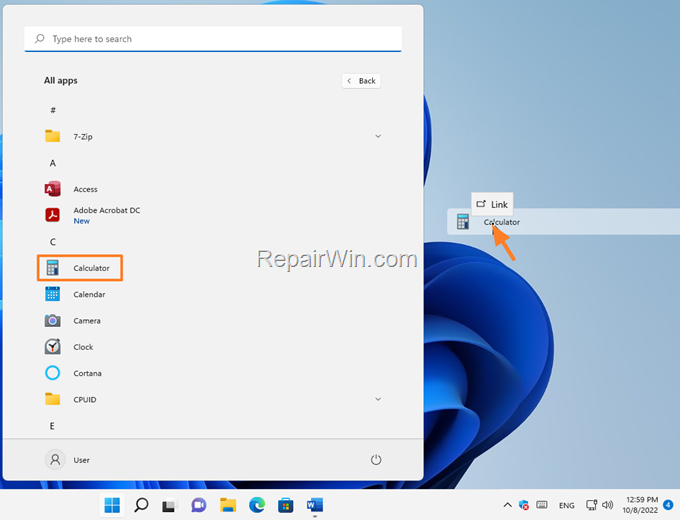Open Microsoft Store from taskbar

(285, 506)
